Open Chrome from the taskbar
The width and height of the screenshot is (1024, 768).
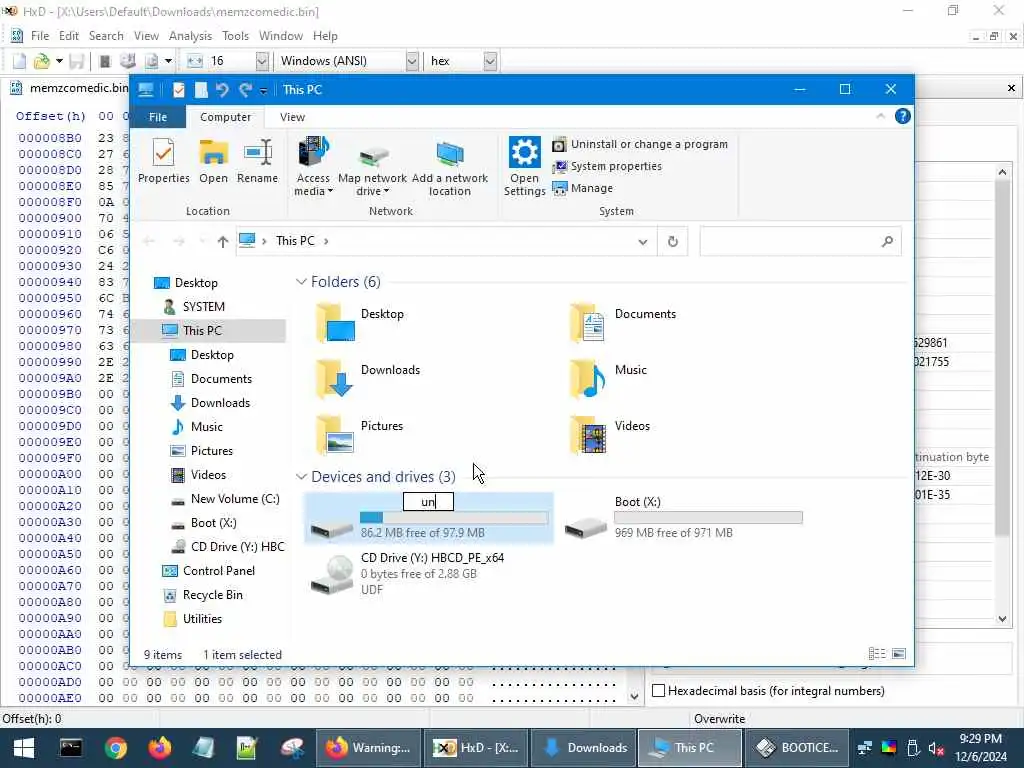point(116,748)
